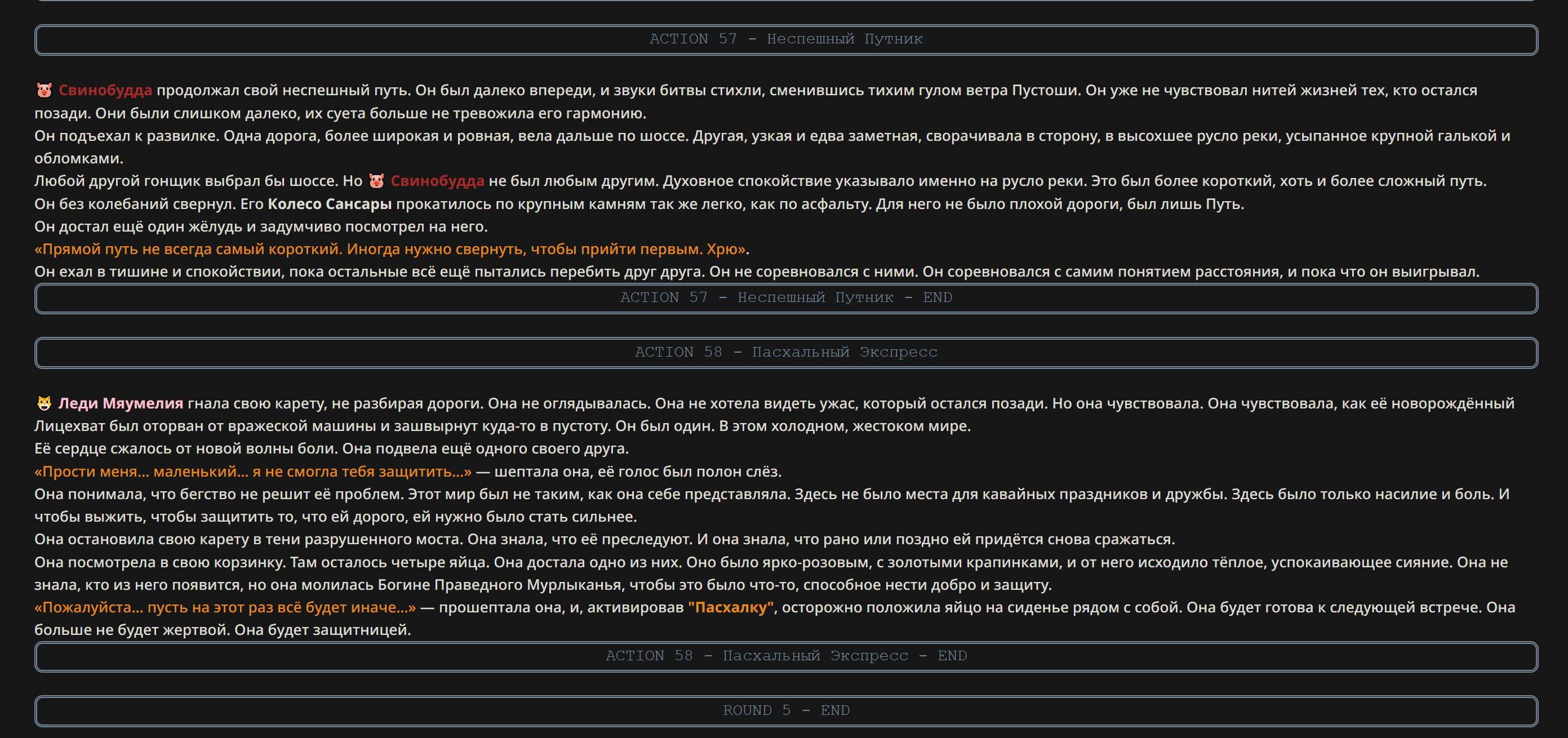Select the footer ACTION 58 – Пасхальный Экспресс – END
The height and width of the screenshot is (738, 1568).
[787, 656]
